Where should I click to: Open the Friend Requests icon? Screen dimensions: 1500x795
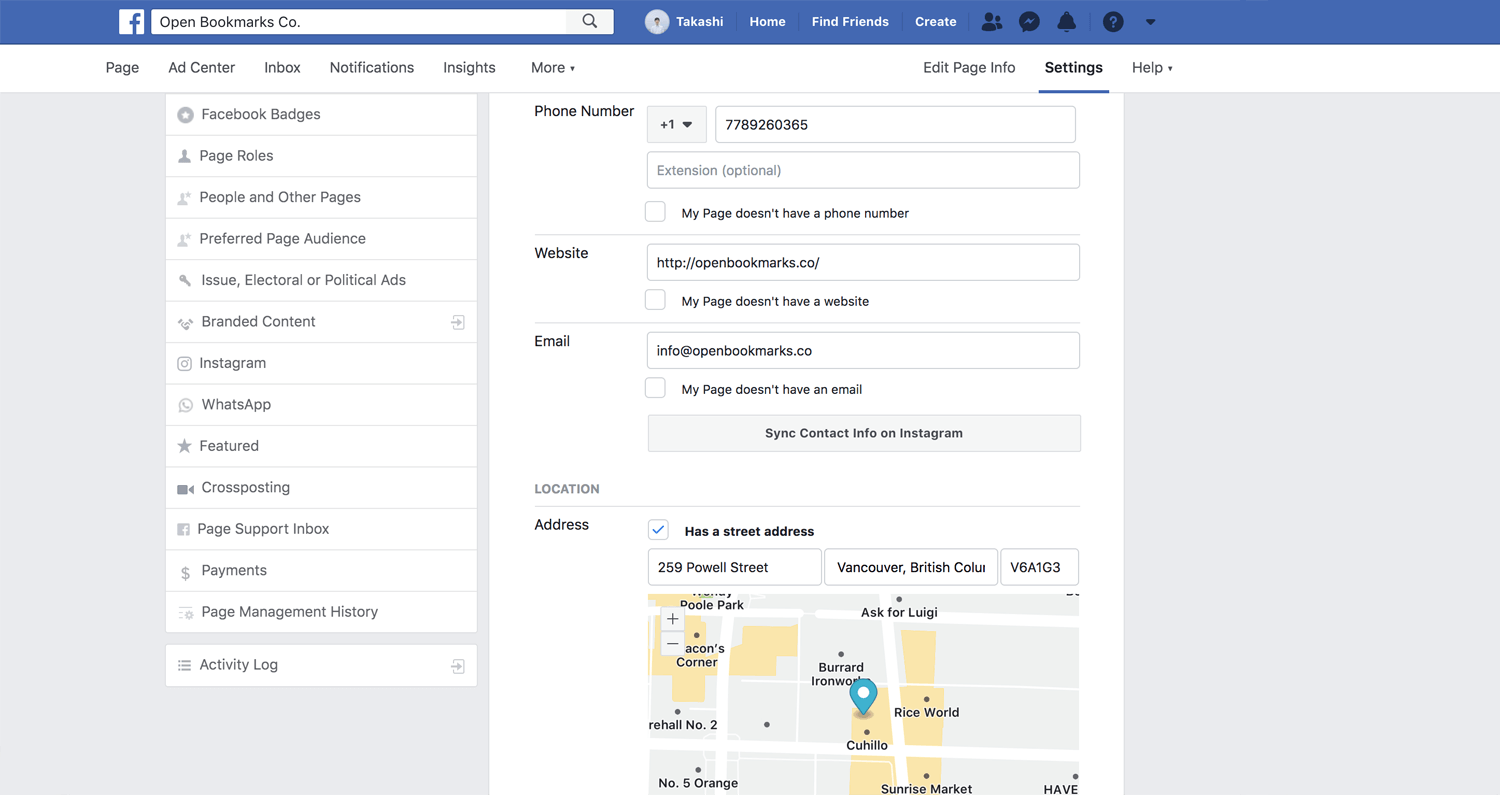coord(991,21)
